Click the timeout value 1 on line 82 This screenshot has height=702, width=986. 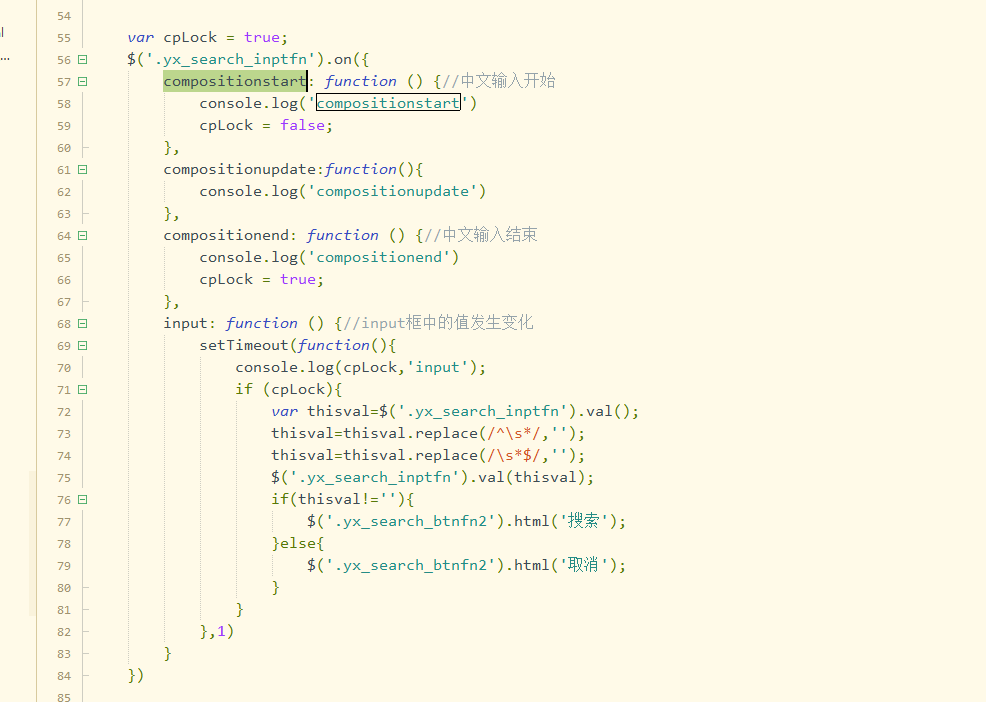point(221,632)
